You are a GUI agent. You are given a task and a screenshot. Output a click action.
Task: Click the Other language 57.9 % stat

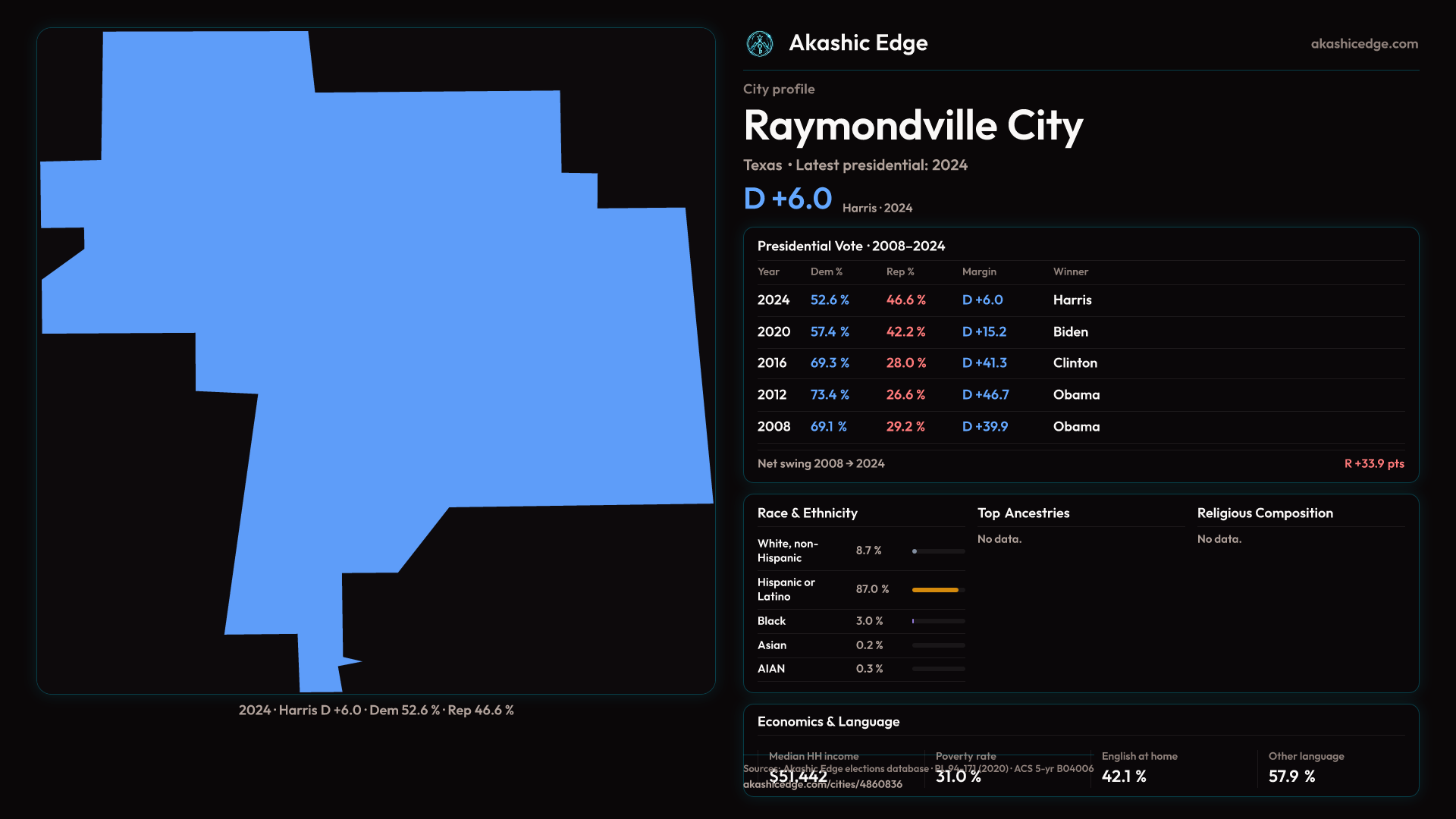pyautogui.click(x=1291, y=777)
